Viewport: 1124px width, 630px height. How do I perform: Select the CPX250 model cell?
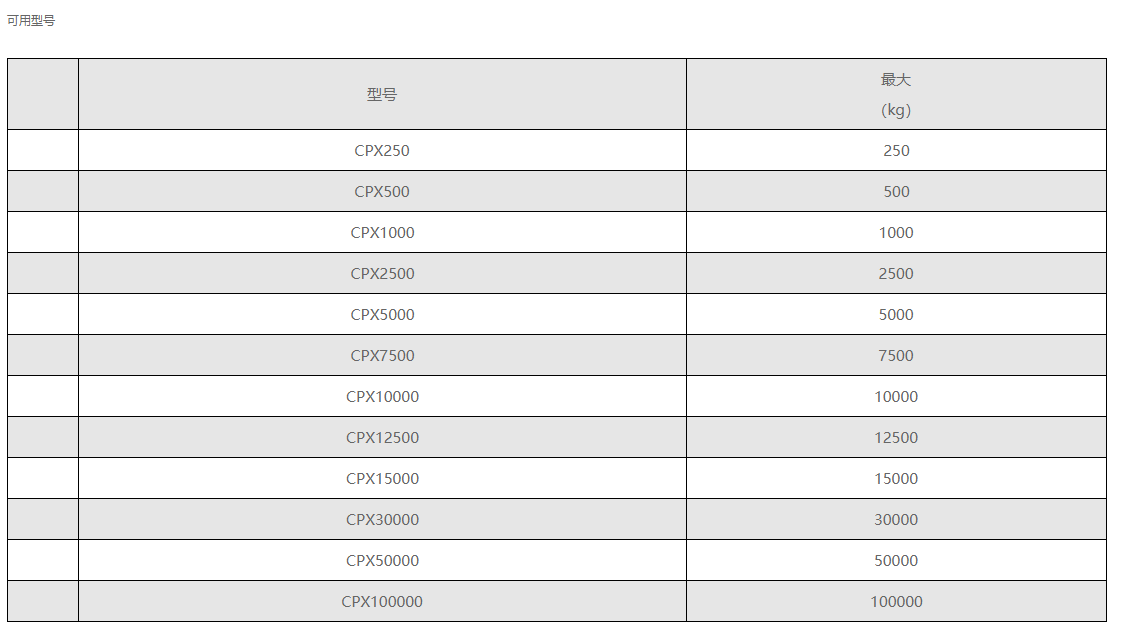pyautogui.click(x=382, y=151)
